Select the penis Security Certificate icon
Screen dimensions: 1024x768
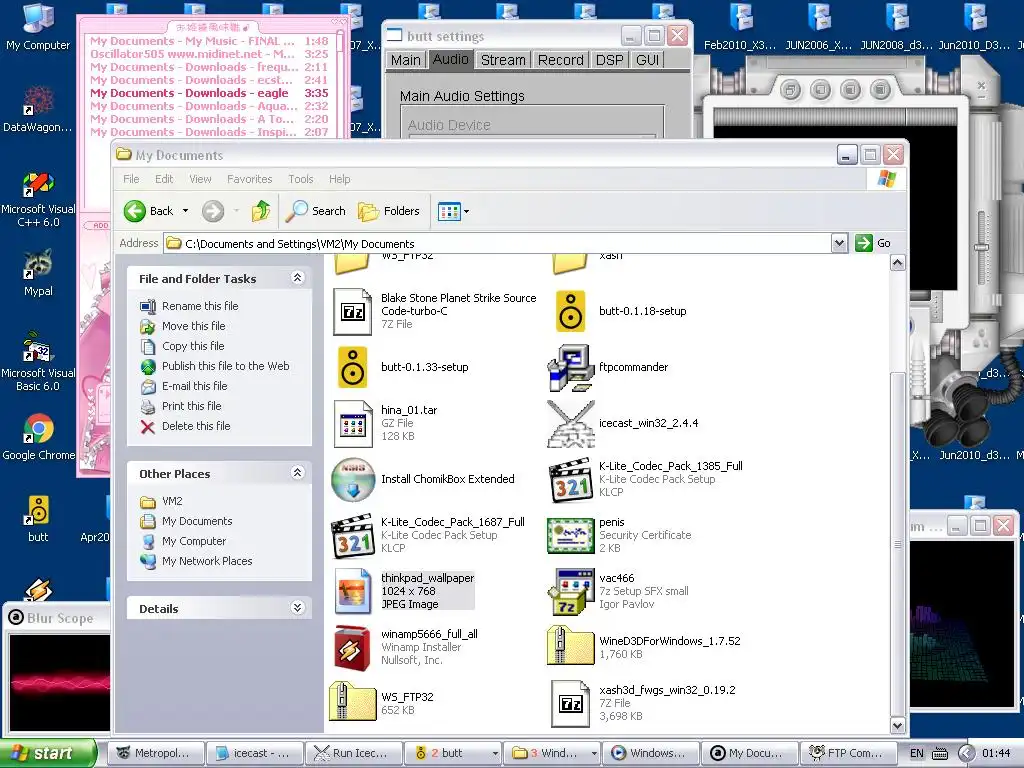click(571, 536)
